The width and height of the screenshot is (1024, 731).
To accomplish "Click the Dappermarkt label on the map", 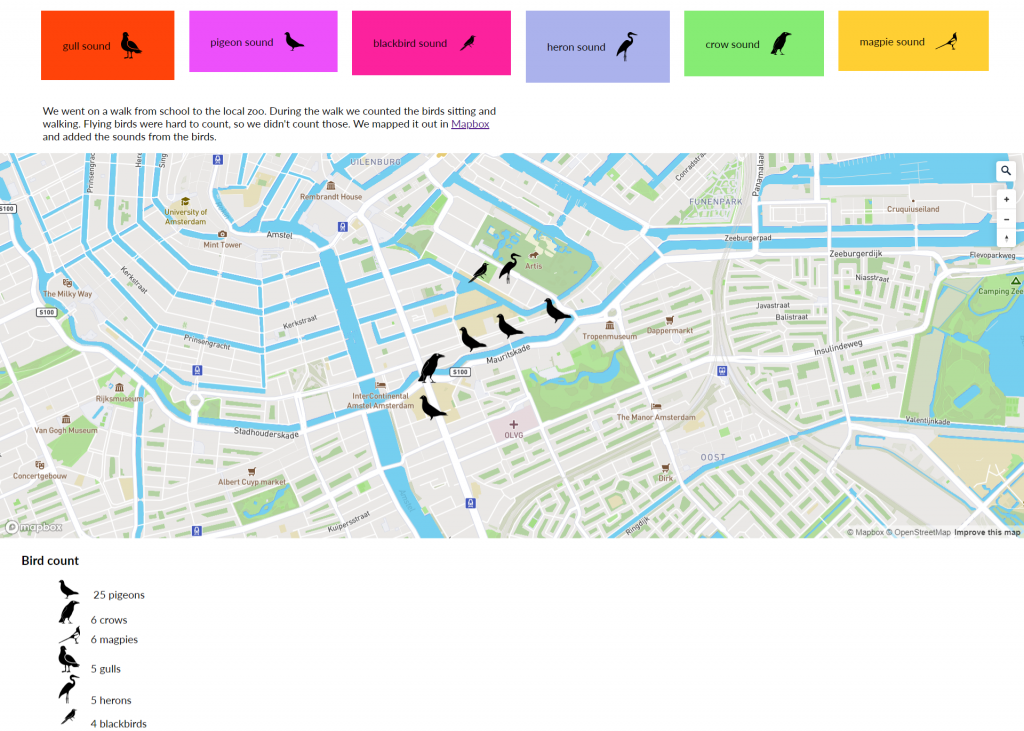I will (670, 331).
